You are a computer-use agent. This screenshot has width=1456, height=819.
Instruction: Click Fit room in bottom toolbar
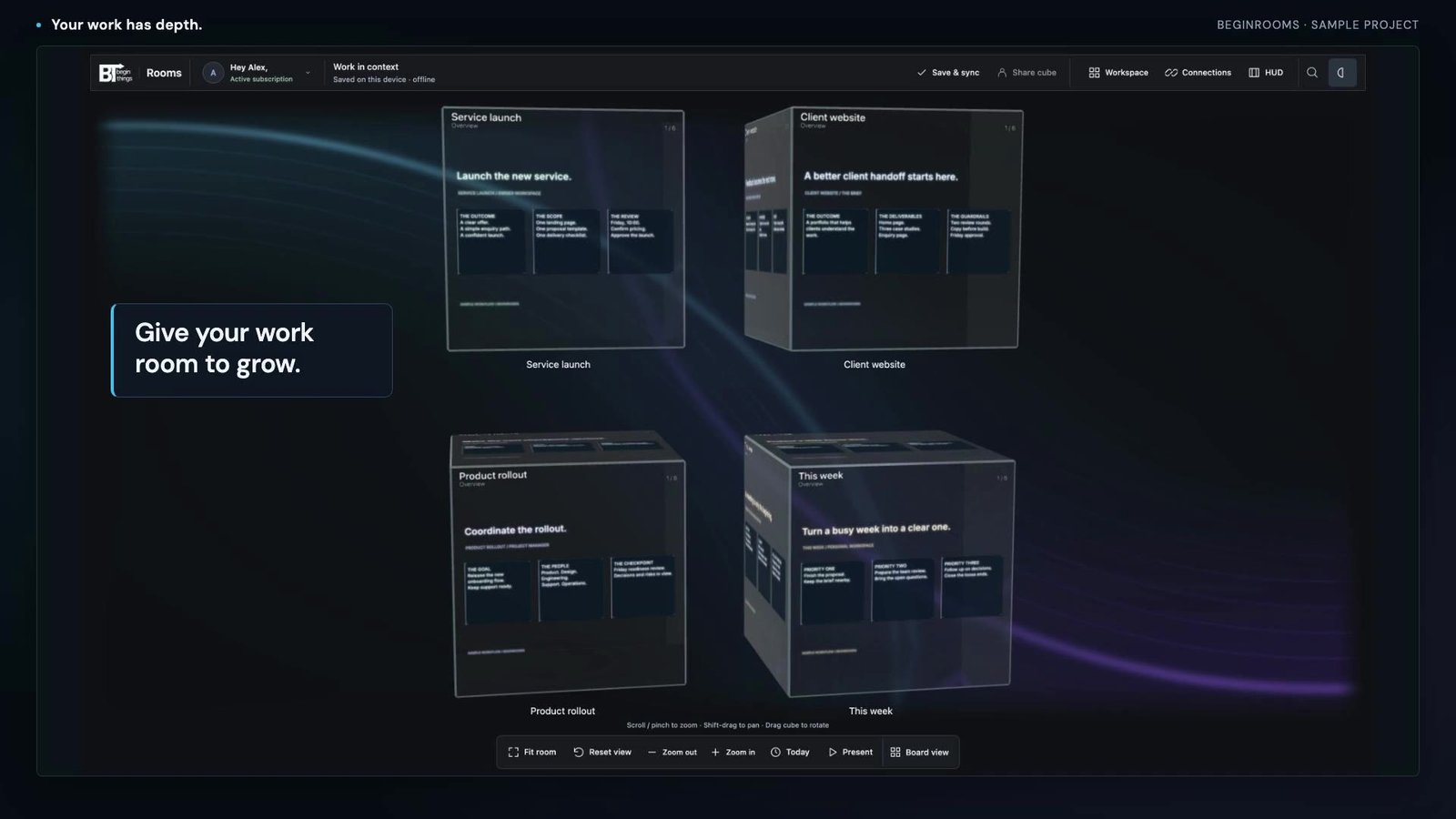pos(531,753)
